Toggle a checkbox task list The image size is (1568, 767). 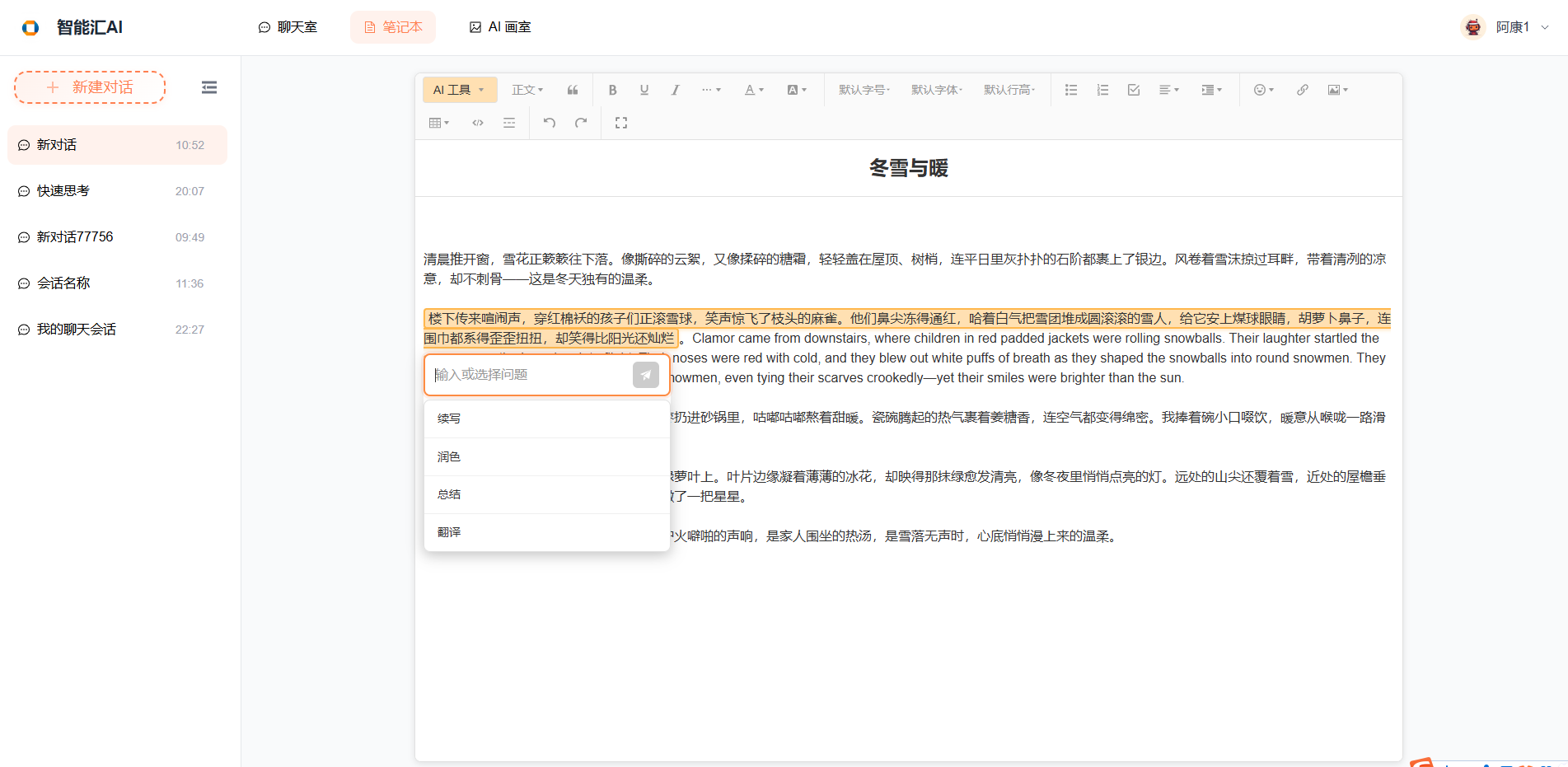(1135, 89)
